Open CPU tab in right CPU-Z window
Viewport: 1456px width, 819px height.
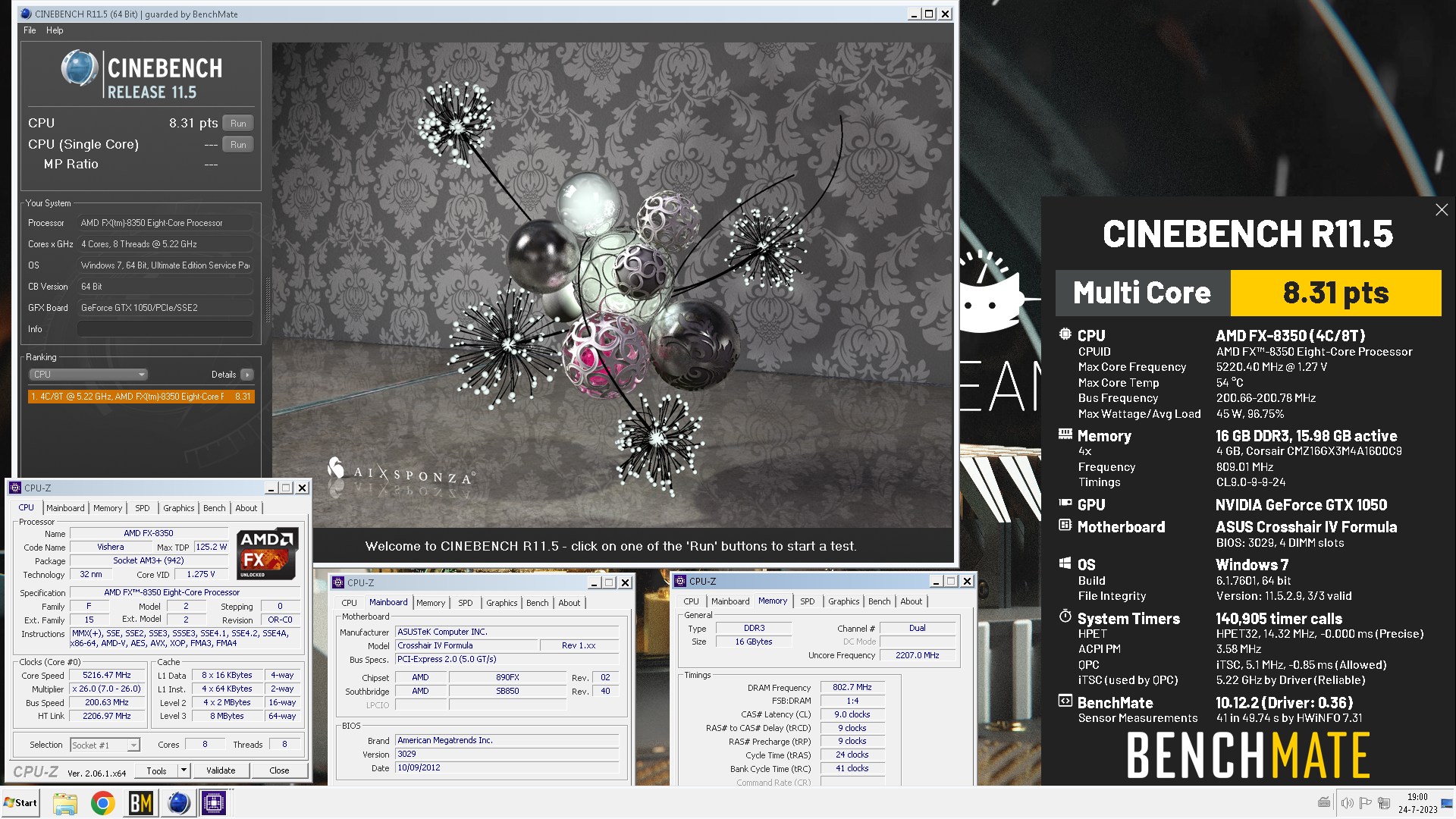pyautogui.click(x=692, y=601)
